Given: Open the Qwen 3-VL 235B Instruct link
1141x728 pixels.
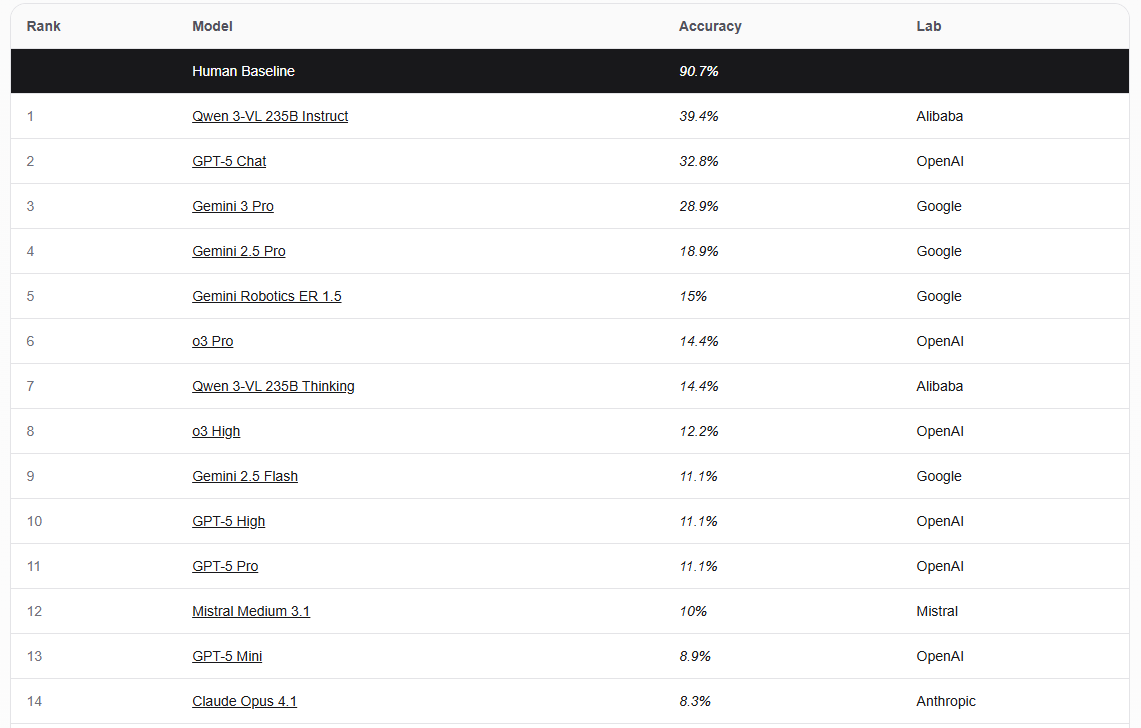Looking at the screenshot, I should (x=270, y=116).
